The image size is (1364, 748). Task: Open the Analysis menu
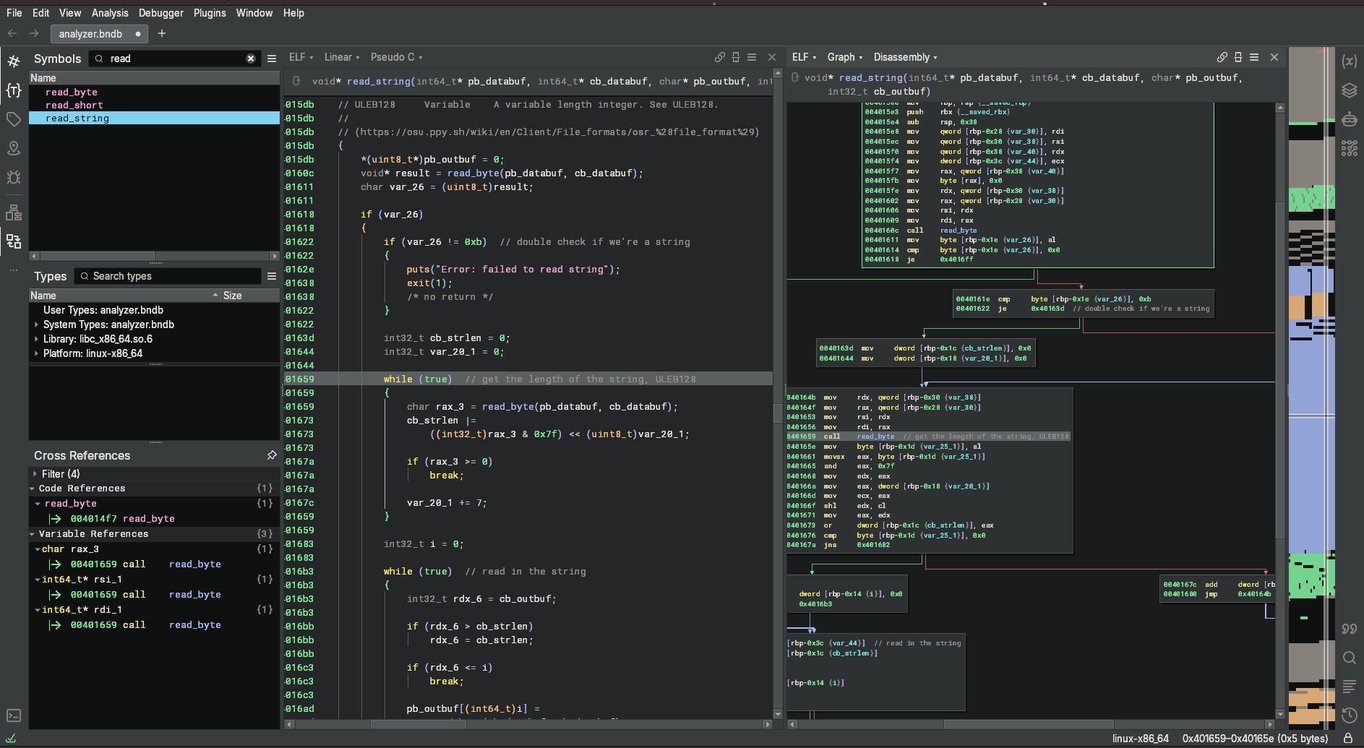tap(110, 13)
